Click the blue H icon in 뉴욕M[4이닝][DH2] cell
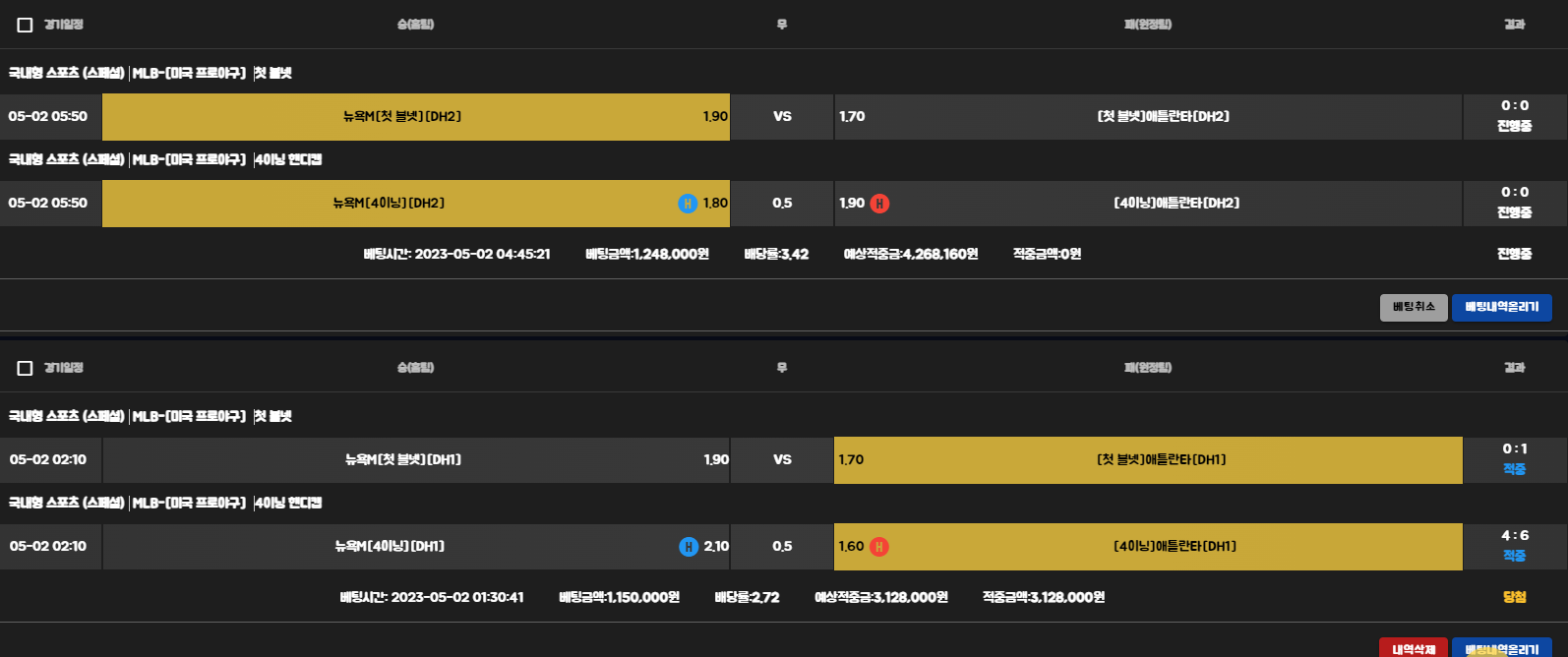The height and width of the screenshot is (657, 1568). point(688,204)
